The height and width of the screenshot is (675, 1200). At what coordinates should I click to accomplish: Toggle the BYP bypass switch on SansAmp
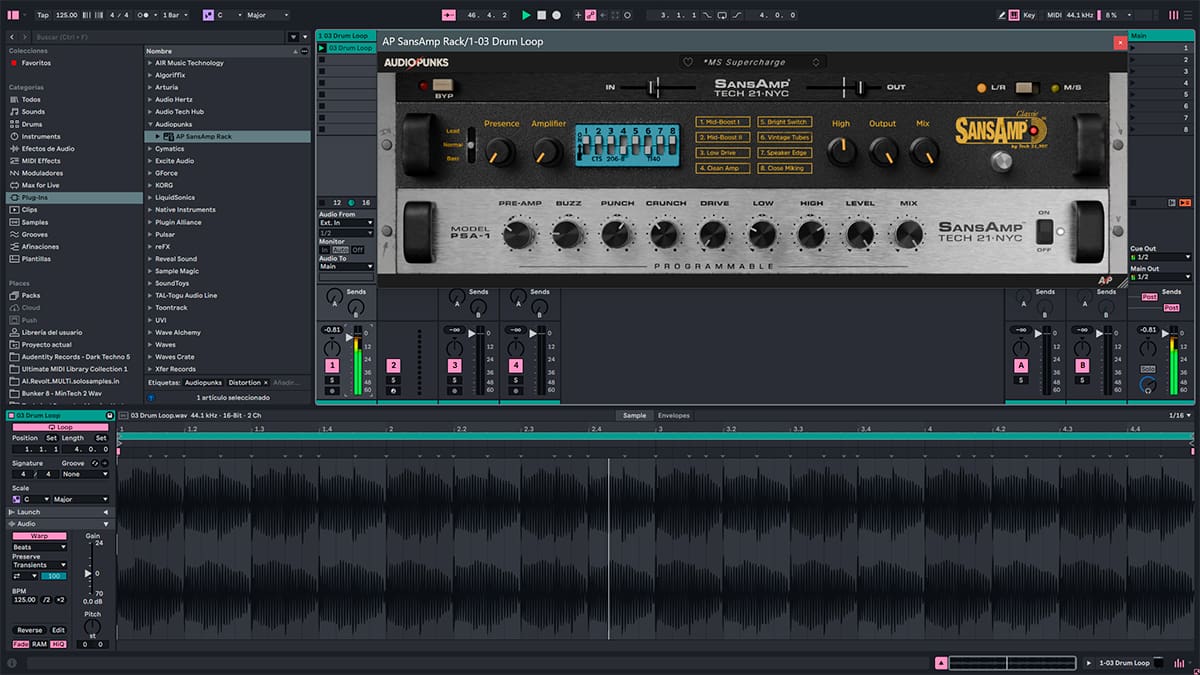pos(442,87)
